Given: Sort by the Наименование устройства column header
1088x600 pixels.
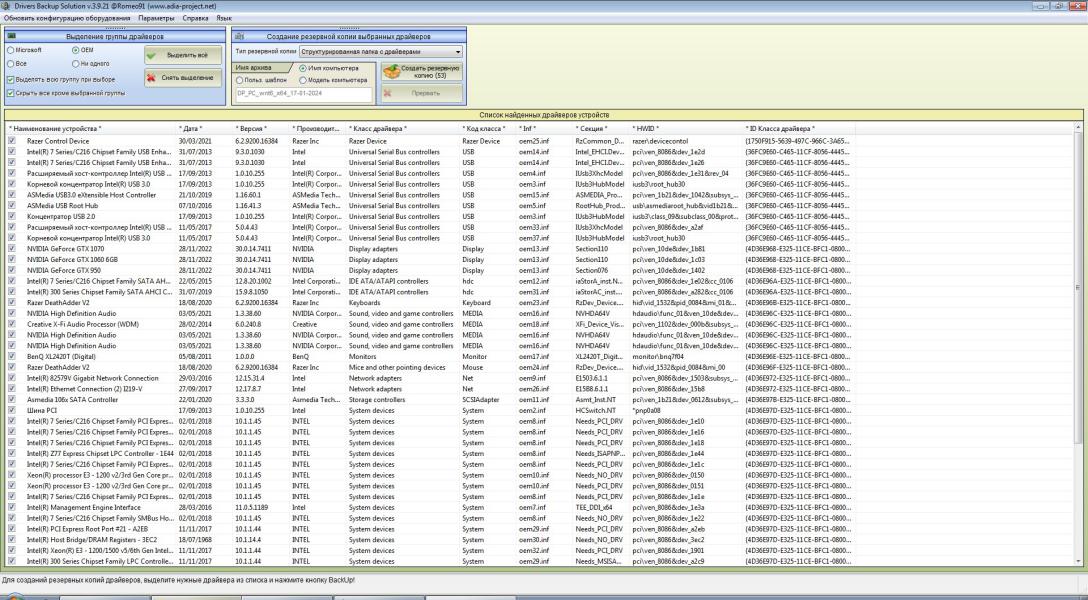Looking at the screenshot, I should tap(91, 129).
